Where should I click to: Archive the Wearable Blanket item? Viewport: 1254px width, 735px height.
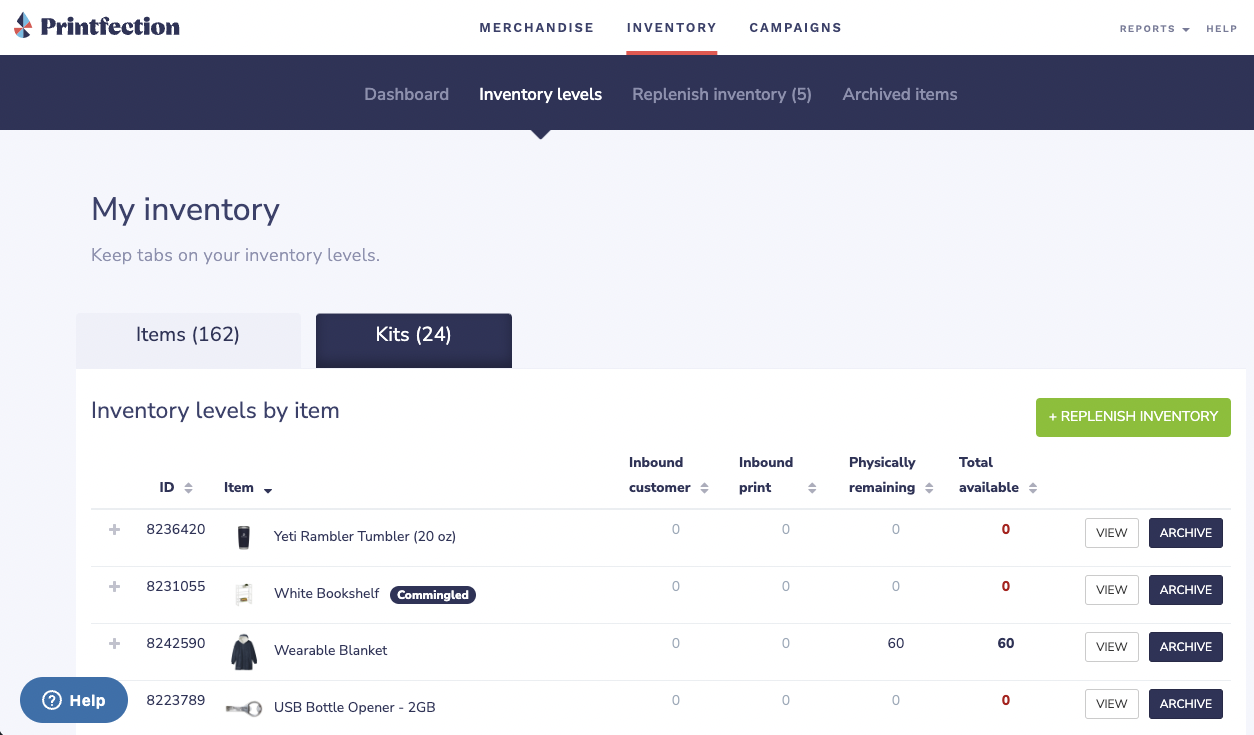click(1185, 647)
